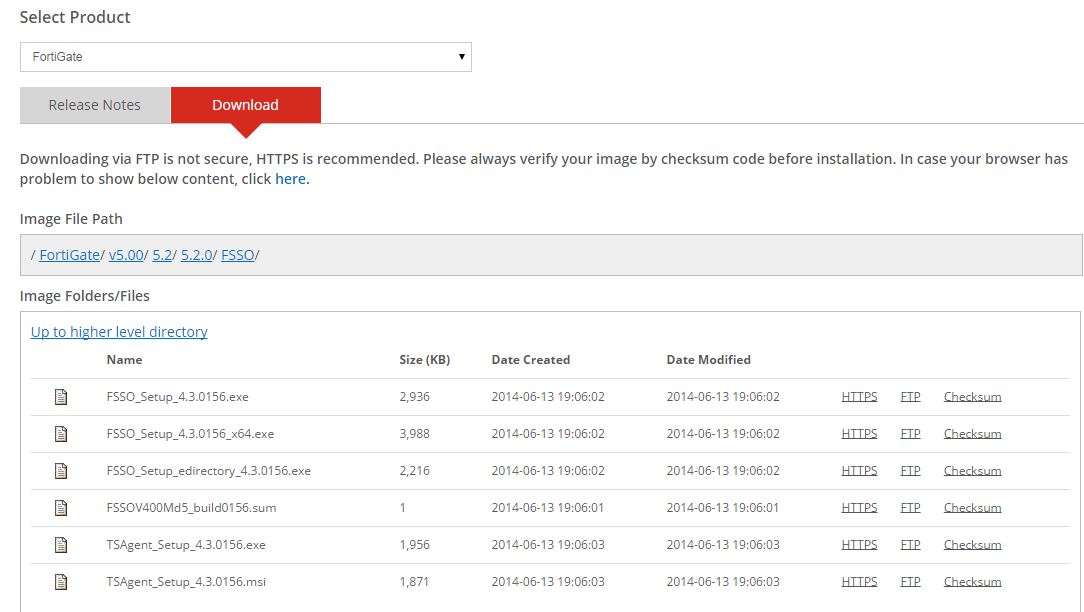
Task: Click file icon beside FSSO_Setup_4.3.0156_x64.exe
Action: [61, 434]
